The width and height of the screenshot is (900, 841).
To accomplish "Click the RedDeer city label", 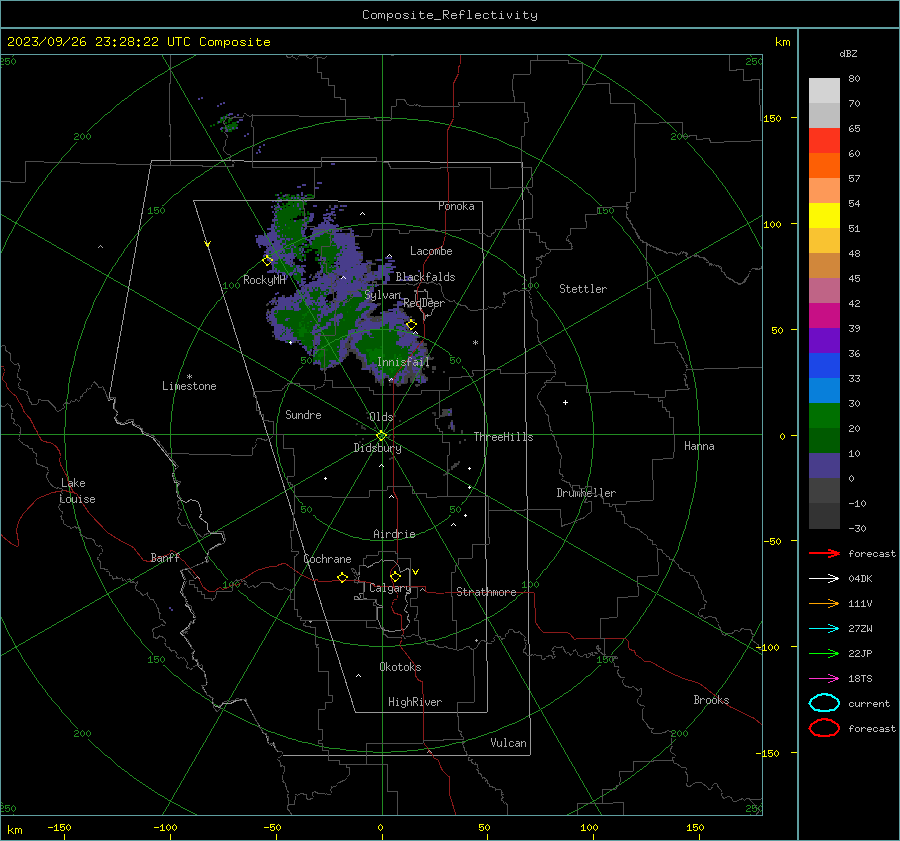I will (x=424, y=303).
